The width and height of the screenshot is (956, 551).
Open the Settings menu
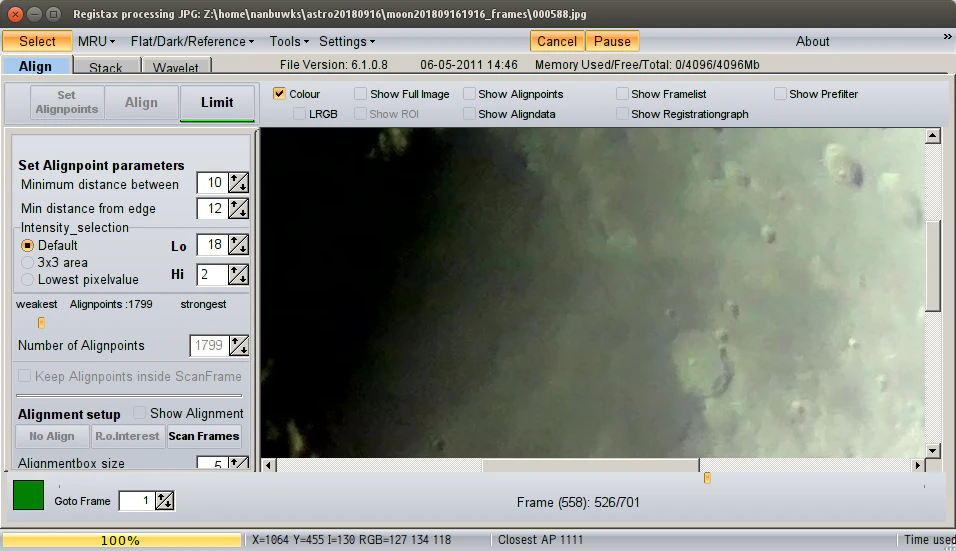(347, 41)
